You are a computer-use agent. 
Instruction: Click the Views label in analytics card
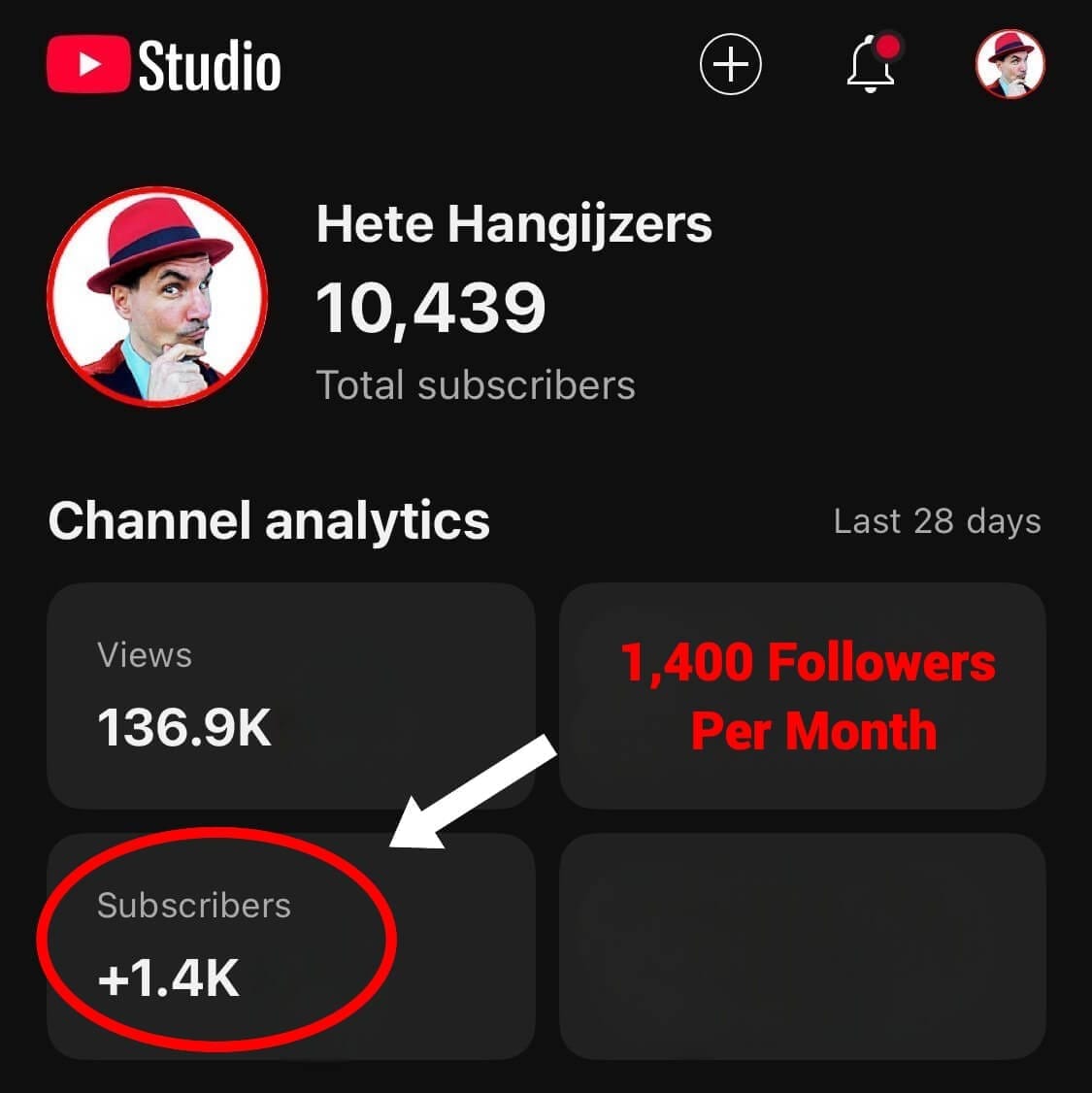(x=145, y=655)
